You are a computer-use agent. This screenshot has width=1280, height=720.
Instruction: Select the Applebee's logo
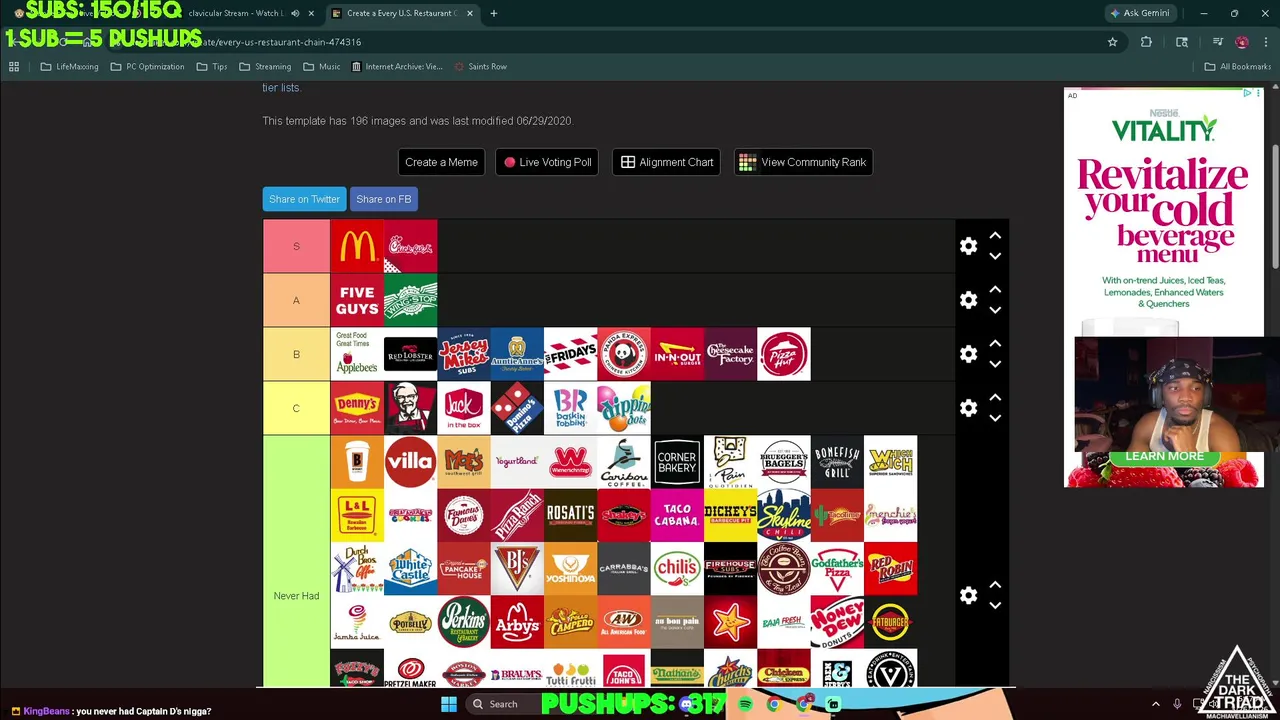click(357, 354)
